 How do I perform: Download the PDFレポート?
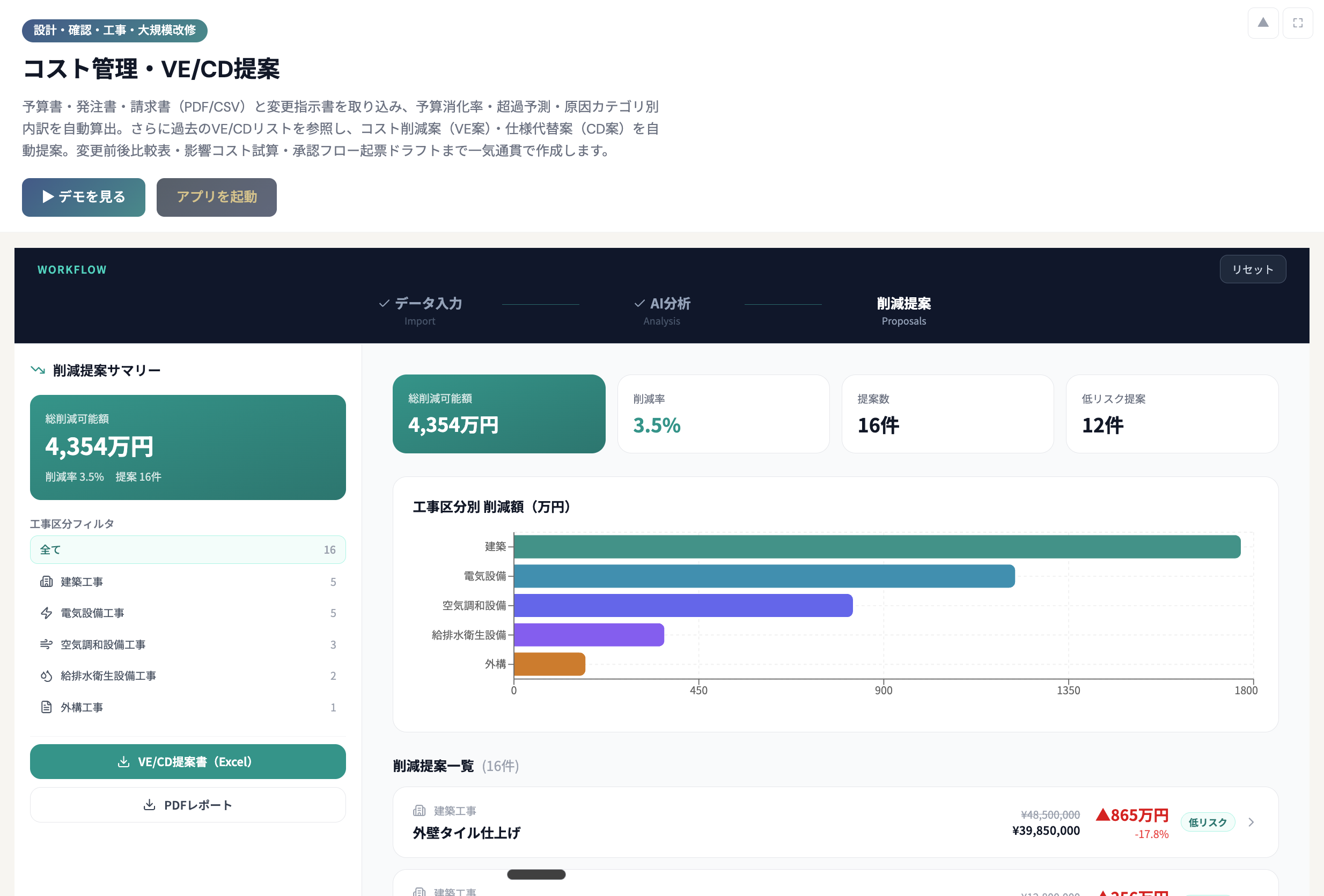188,805
